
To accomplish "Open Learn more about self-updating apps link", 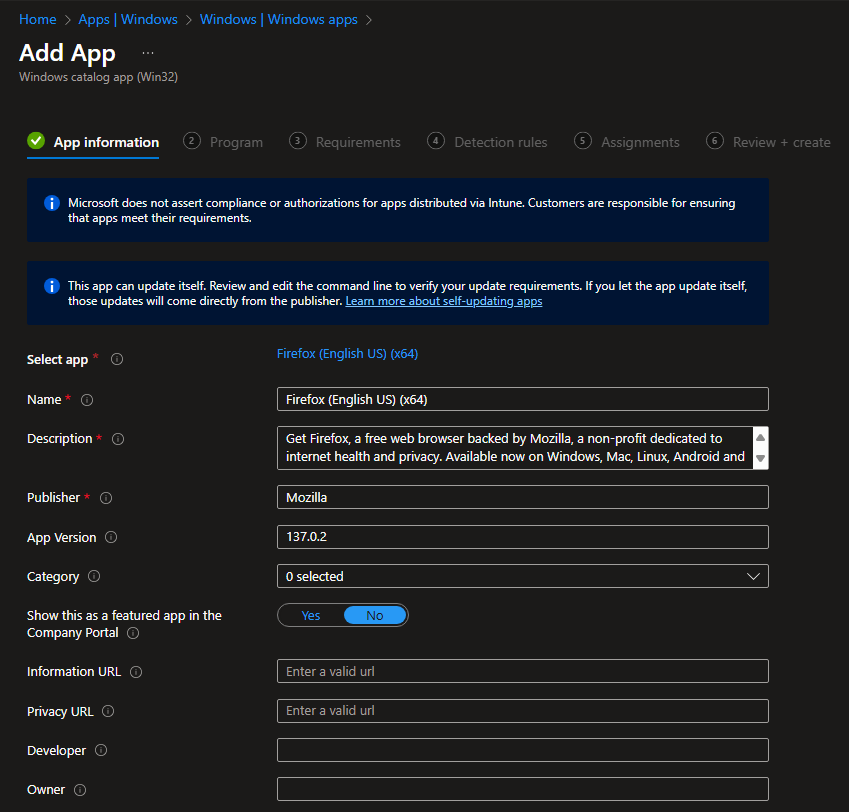I will [x=443, y=301].
